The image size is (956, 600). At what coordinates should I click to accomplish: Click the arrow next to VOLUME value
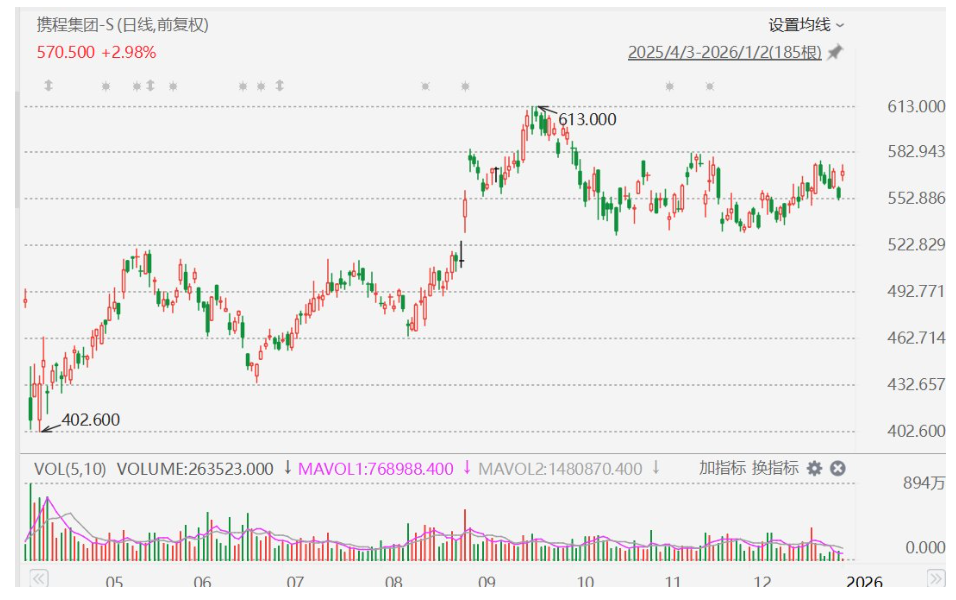coord(288,468)
